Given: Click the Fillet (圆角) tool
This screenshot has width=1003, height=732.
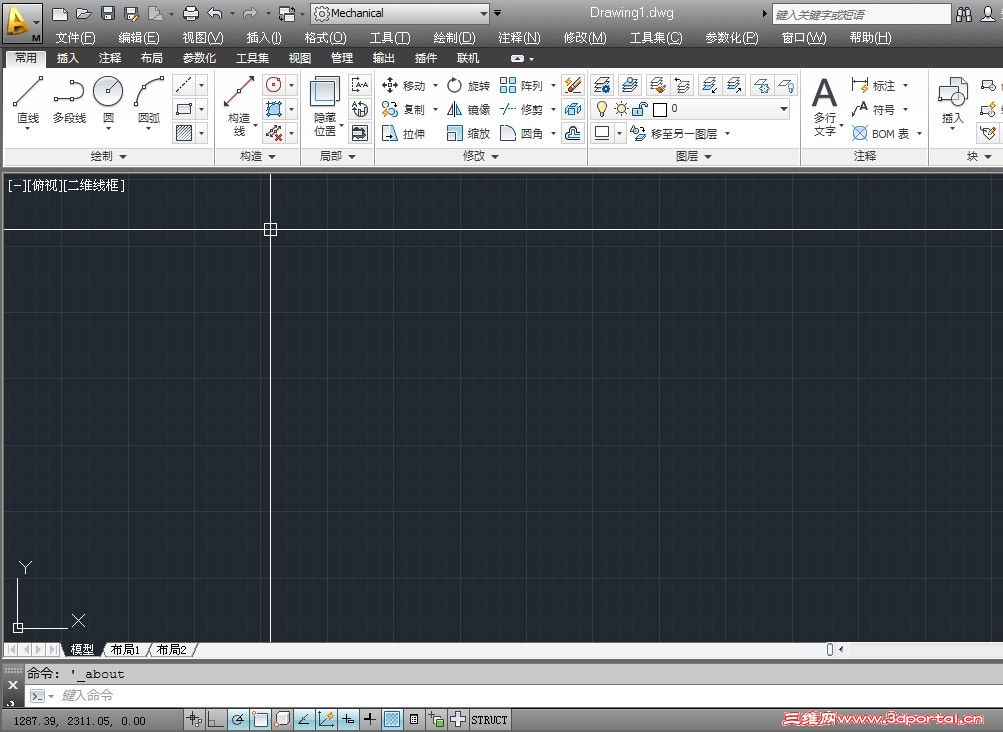Looking at the screenshot, I should (521, 133).
